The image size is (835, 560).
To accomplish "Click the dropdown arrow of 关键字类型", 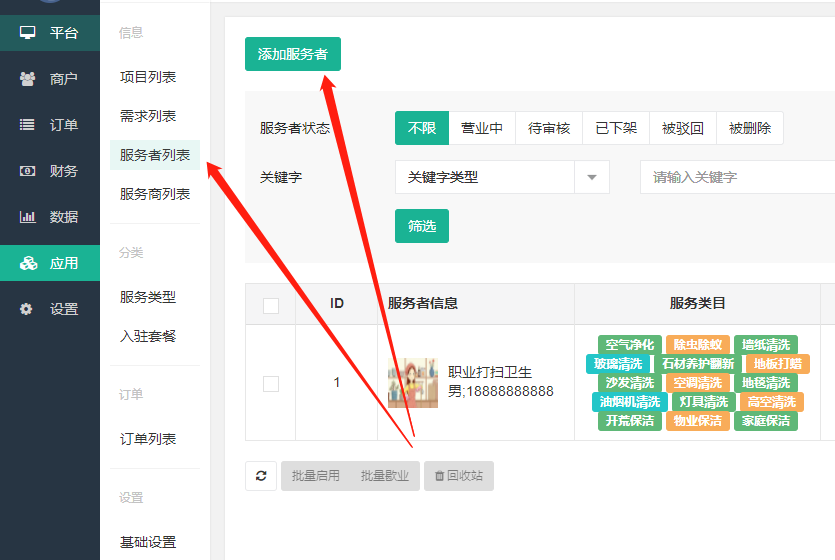I will pos(592,177).
